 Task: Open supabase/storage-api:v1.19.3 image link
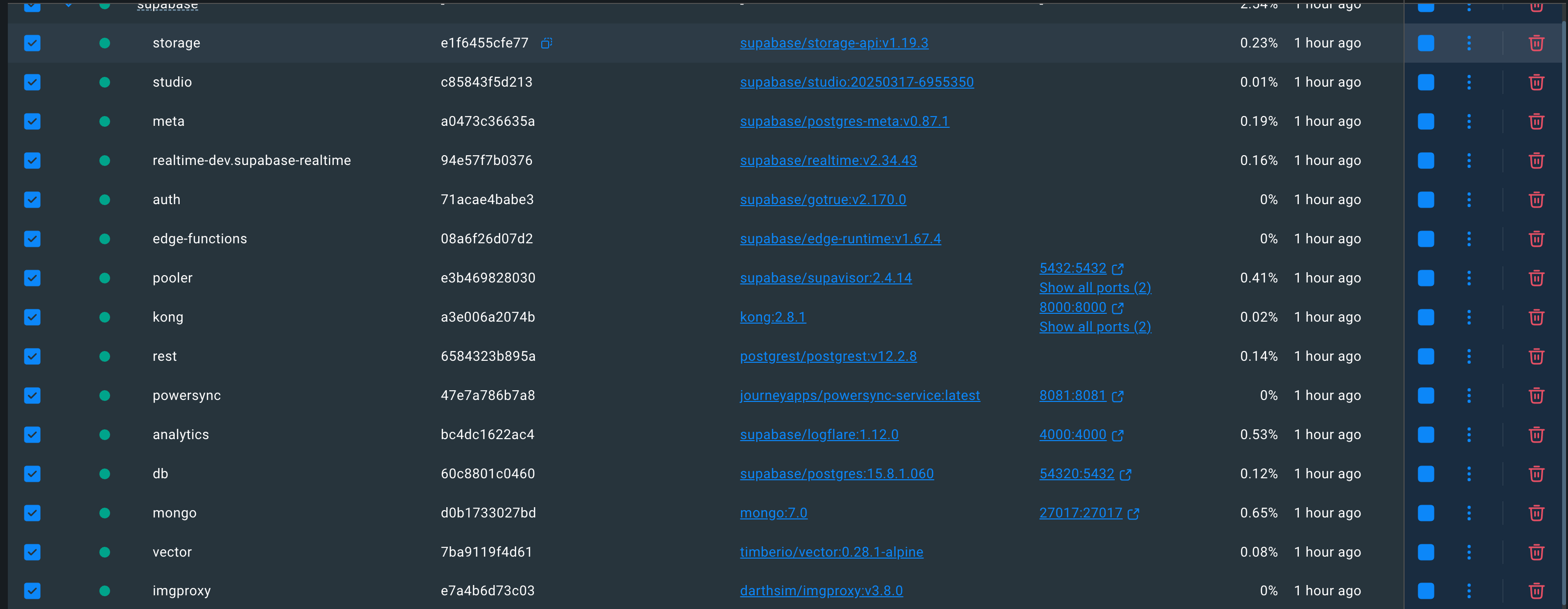point(834,43)
